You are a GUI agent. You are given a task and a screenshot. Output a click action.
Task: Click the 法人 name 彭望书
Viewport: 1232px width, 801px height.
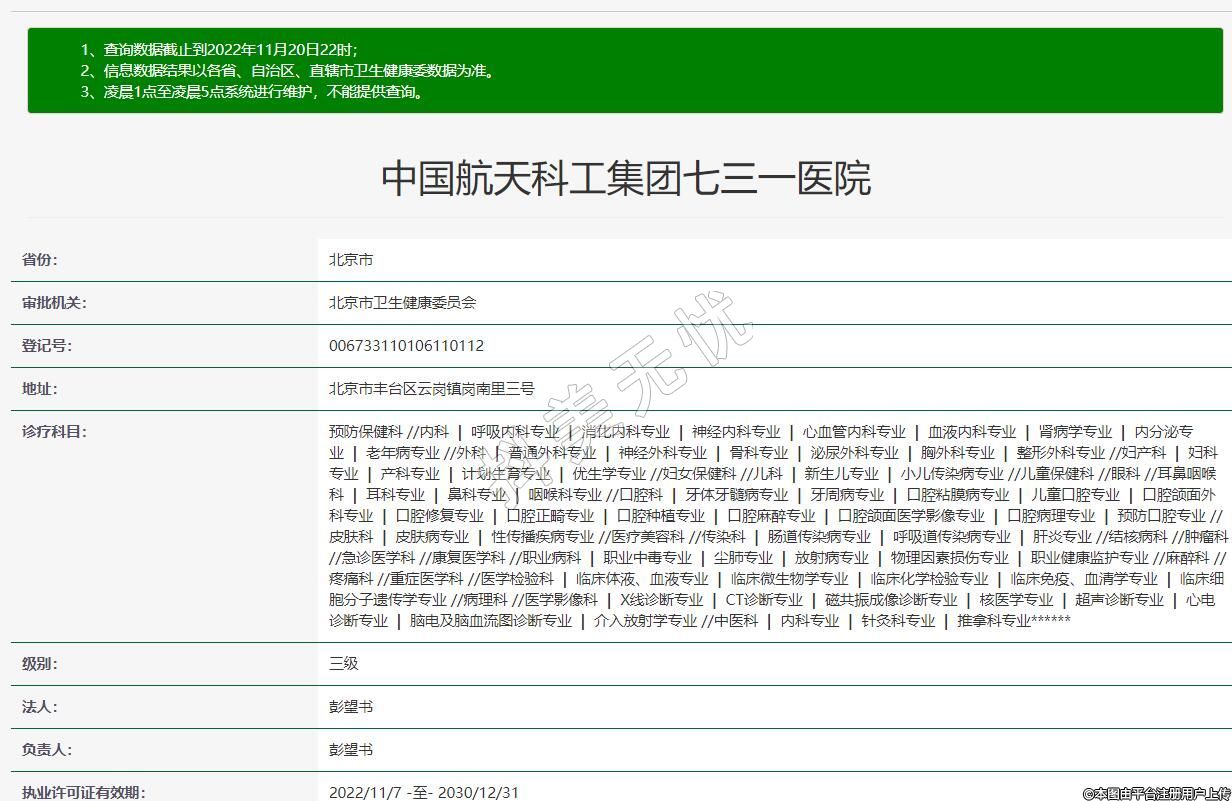351,706
